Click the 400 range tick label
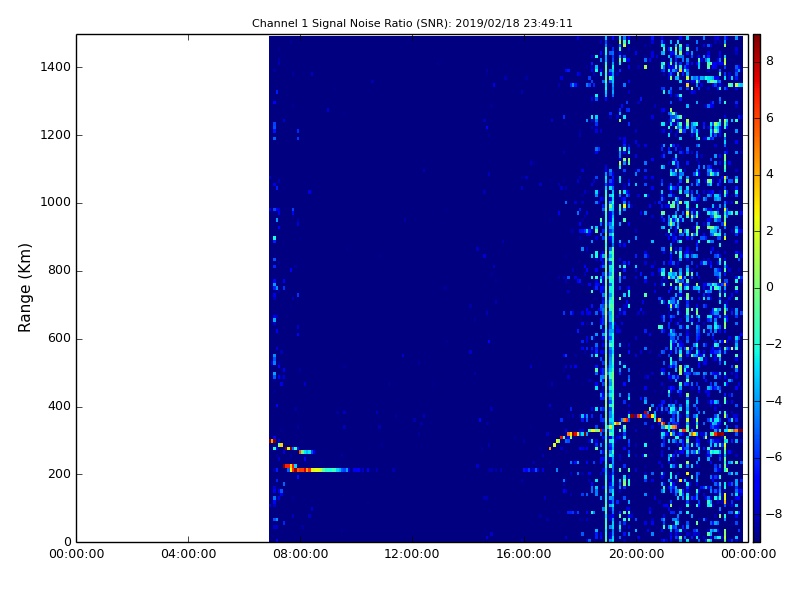Image resolution: width=800 pixels, height=600 pixels. (x=59, y=406)
